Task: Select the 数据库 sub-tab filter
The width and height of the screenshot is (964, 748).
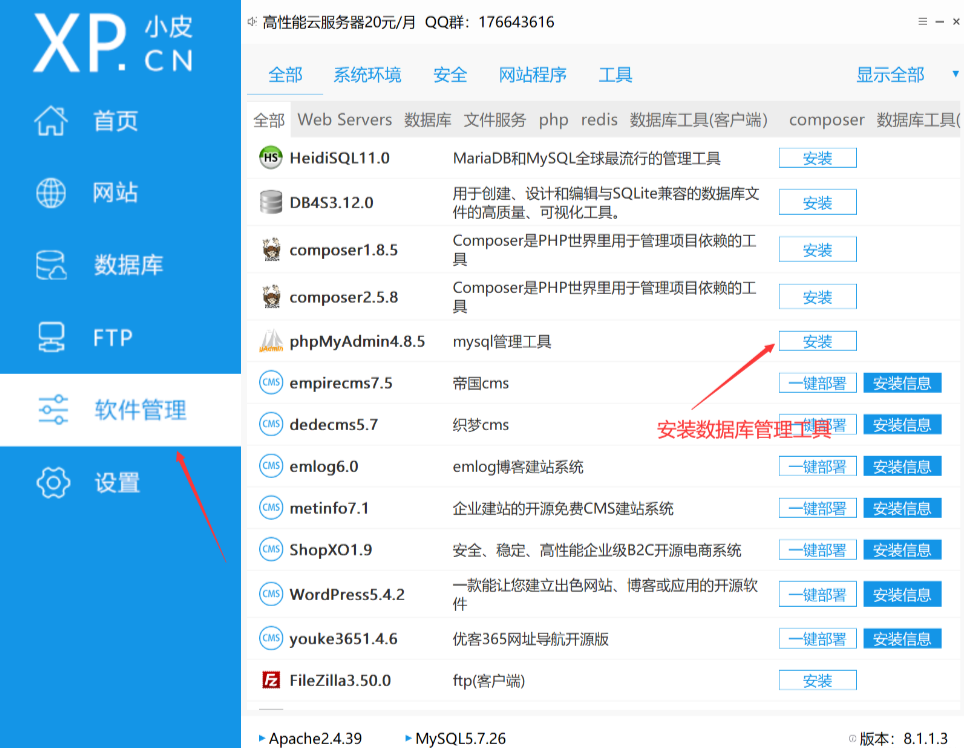Action: pos(428,120)
